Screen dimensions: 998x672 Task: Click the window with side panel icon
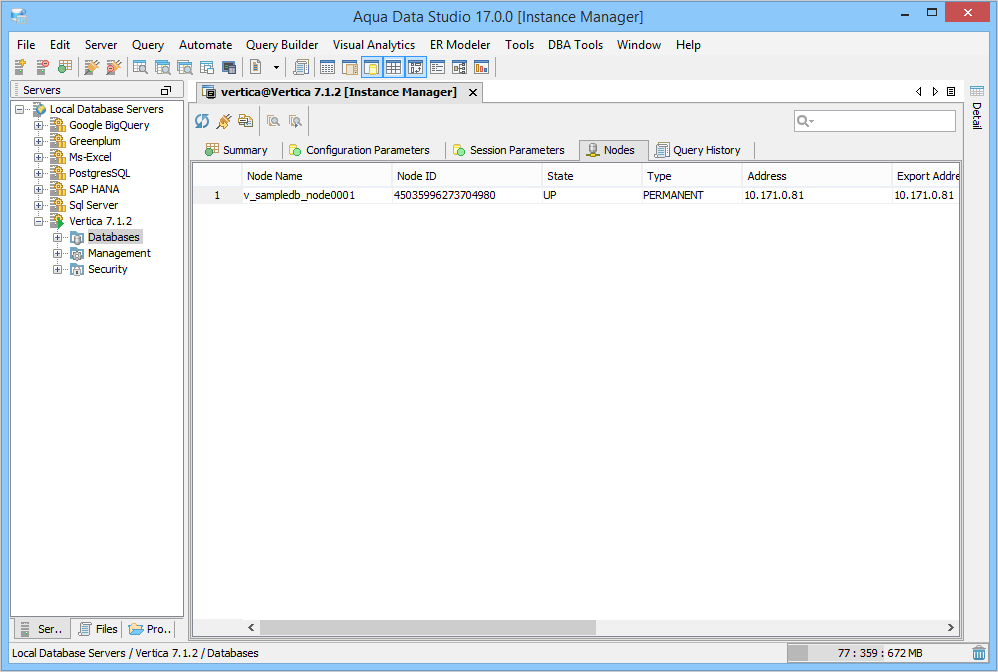(x=349, y=67)
